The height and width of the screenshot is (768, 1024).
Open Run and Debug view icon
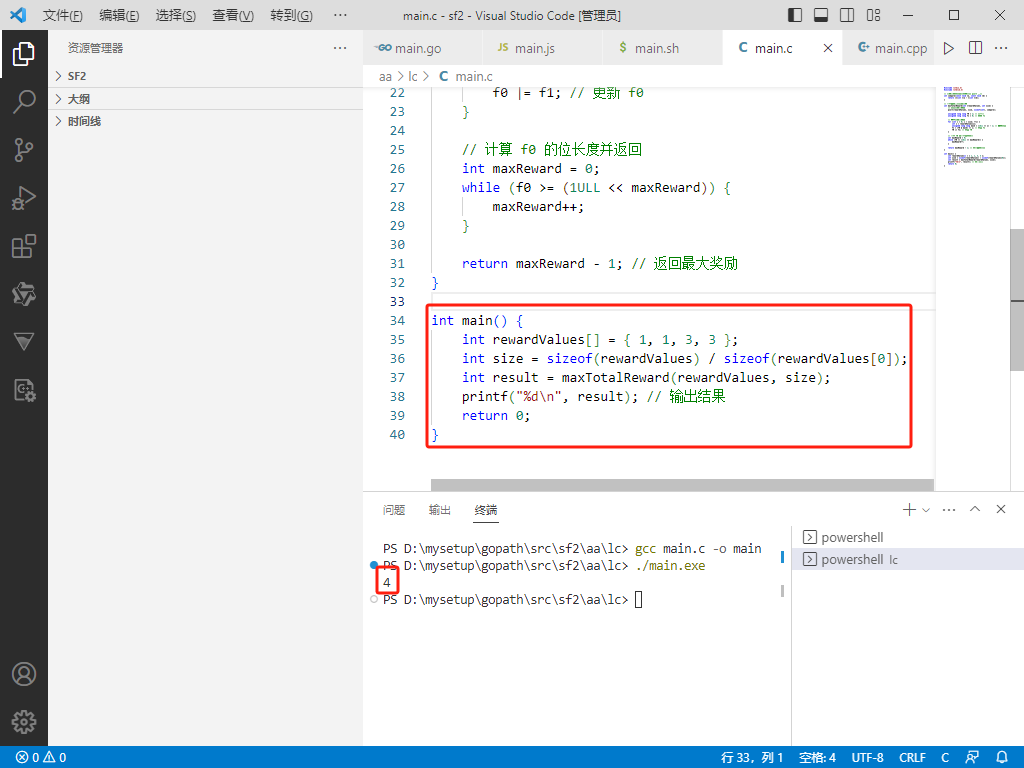click(24, 198)
